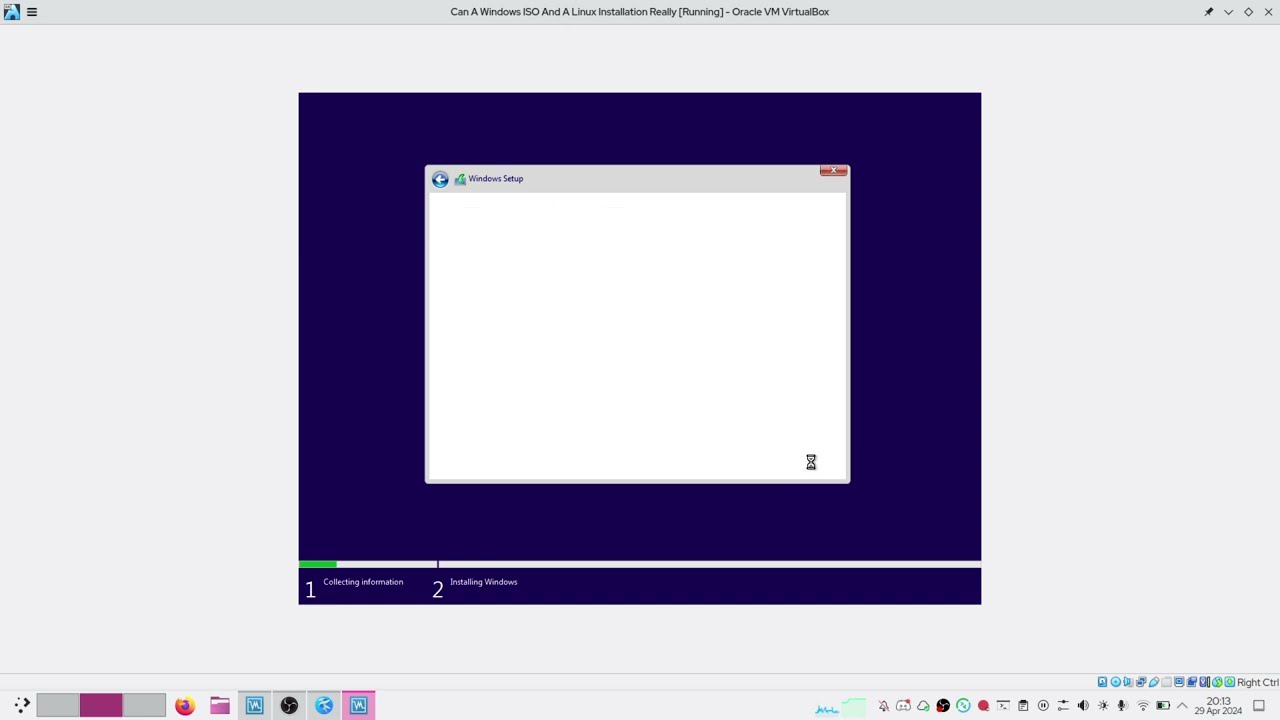Click the Windows Setup title icon
The image size is (1280, 720).
(460, 179)
